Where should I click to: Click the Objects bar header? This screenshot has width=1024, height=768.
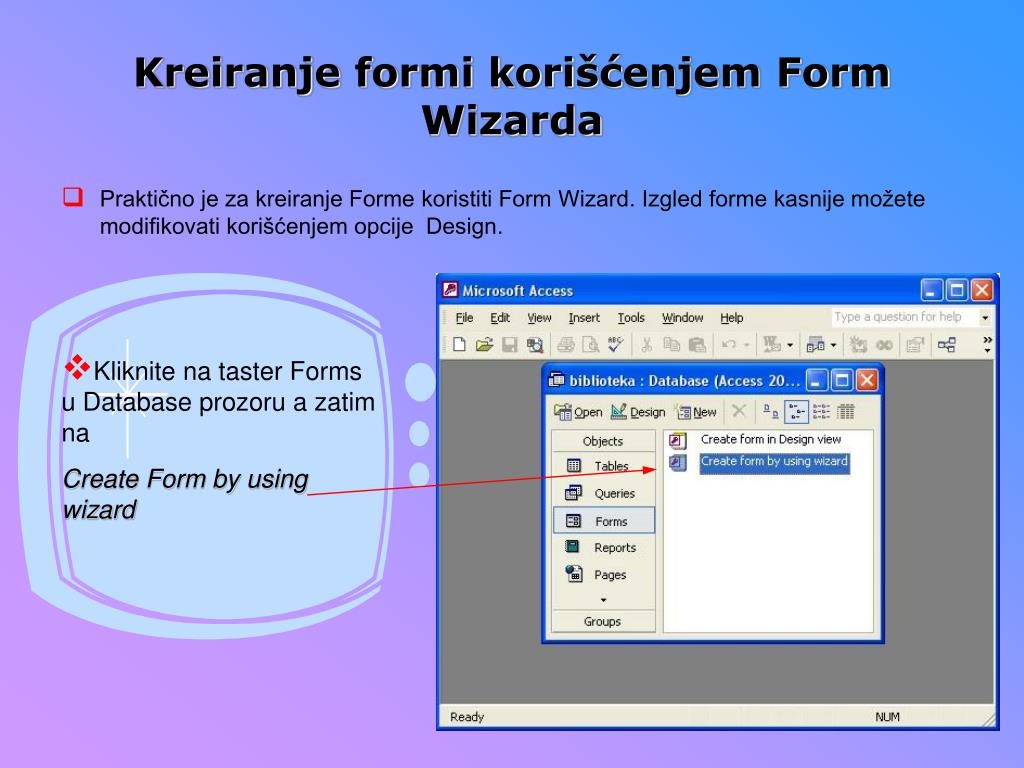coord(603,441)
